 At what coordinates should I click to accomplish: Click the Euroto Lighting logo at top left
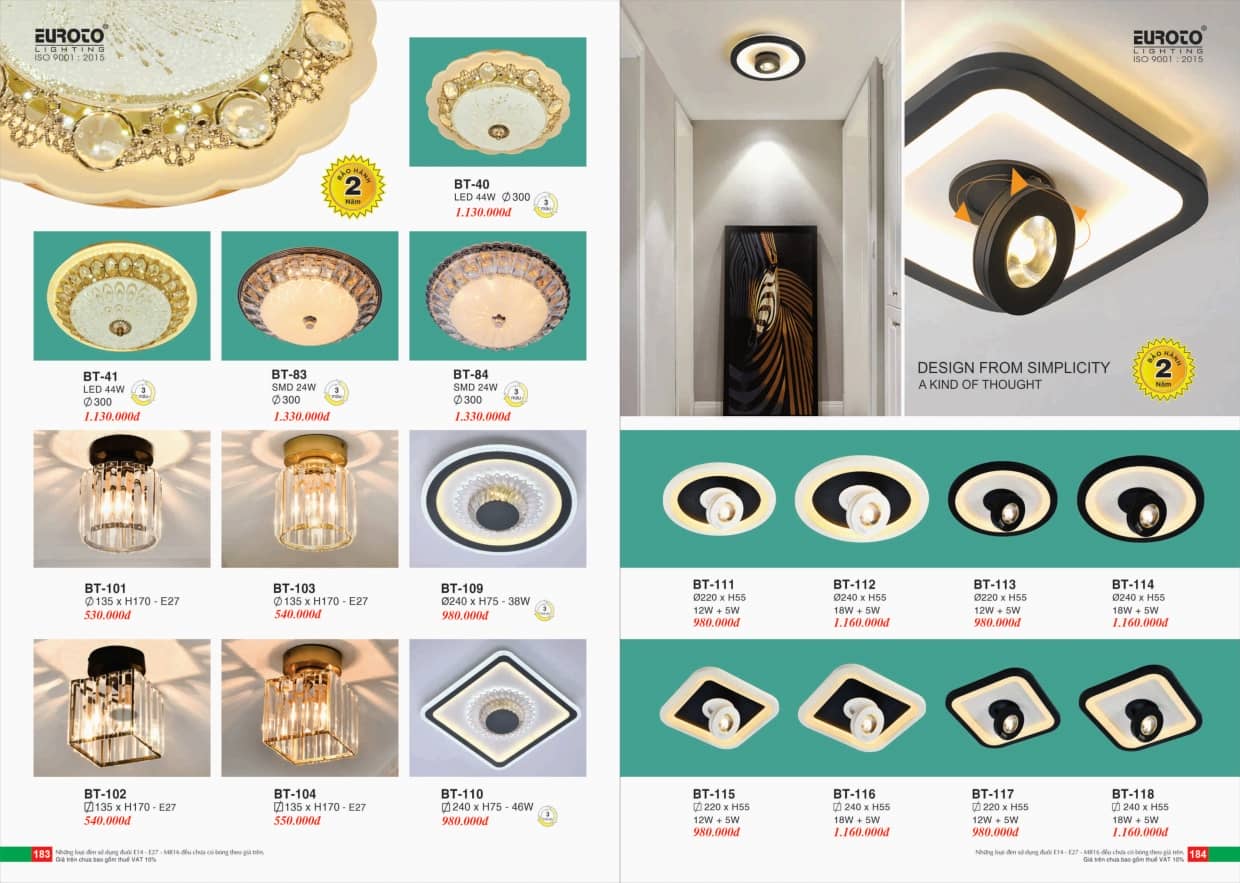[x=71, y=45]
